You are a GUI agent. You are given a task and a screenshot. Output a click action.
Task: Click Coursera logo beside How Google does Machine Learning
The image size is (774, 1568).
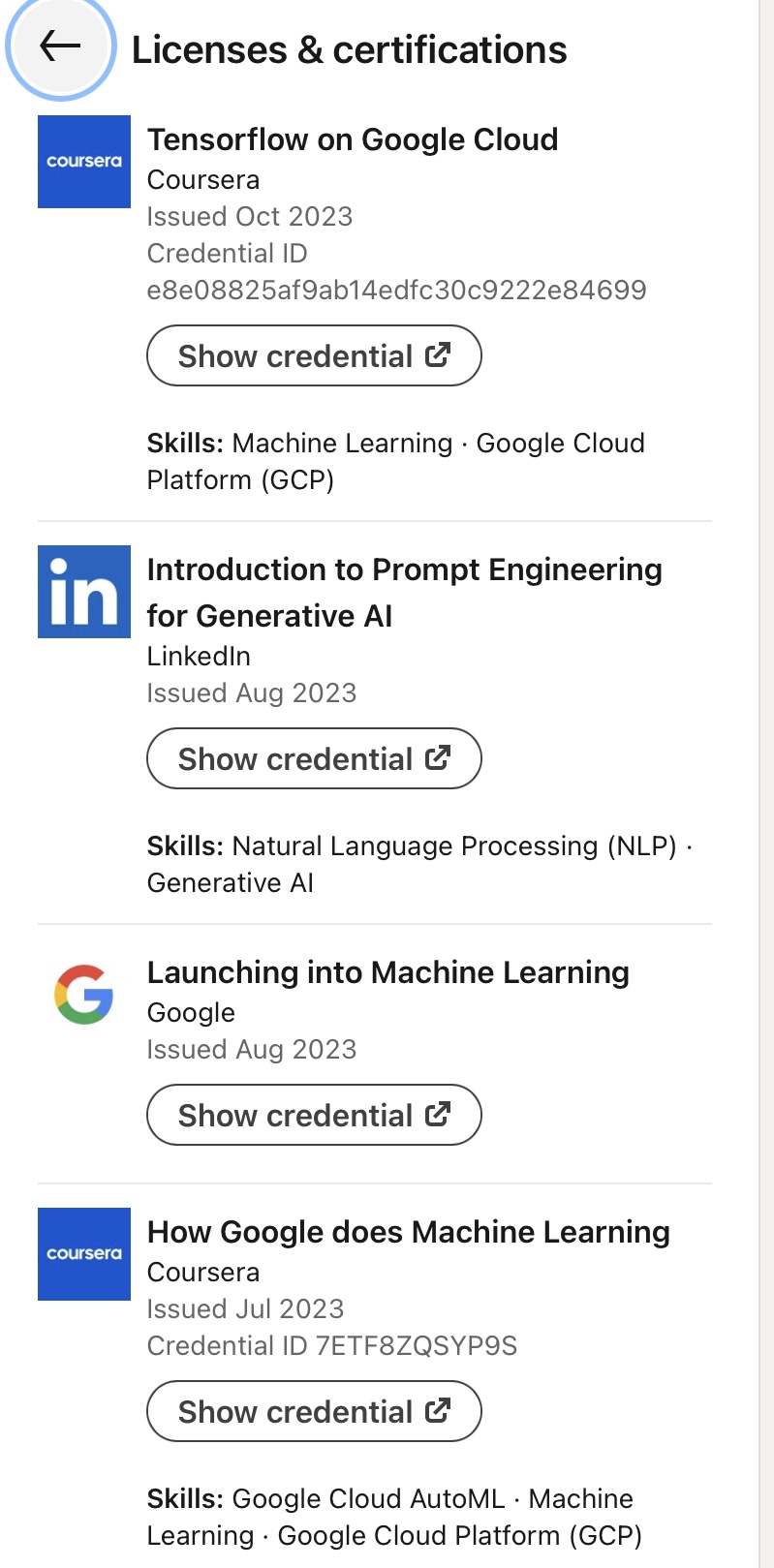(x=84, y=1253)
